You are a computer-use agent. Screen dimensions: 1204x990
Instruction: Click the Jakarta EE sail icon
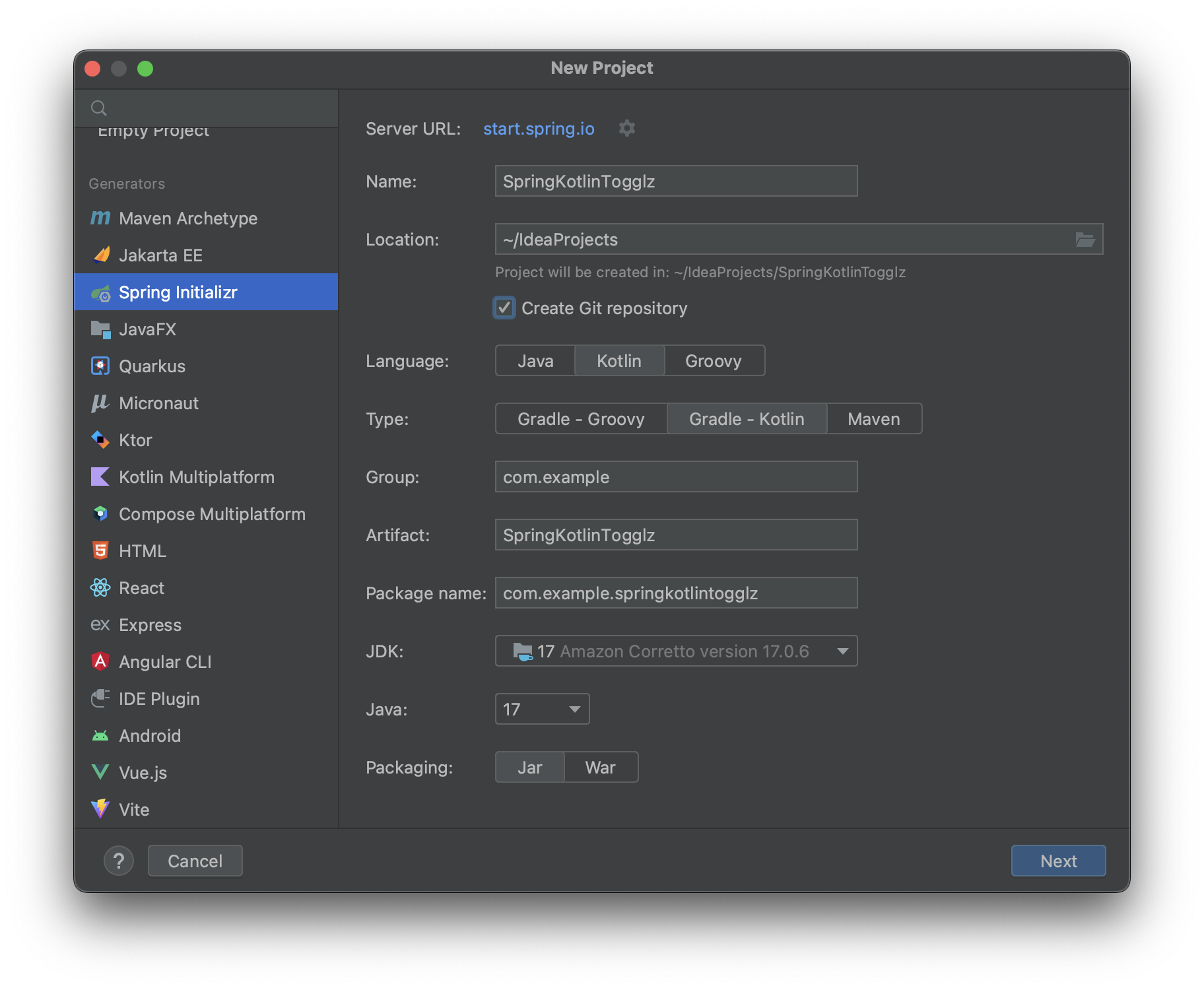pyautogui.click(x=100, y=255)
